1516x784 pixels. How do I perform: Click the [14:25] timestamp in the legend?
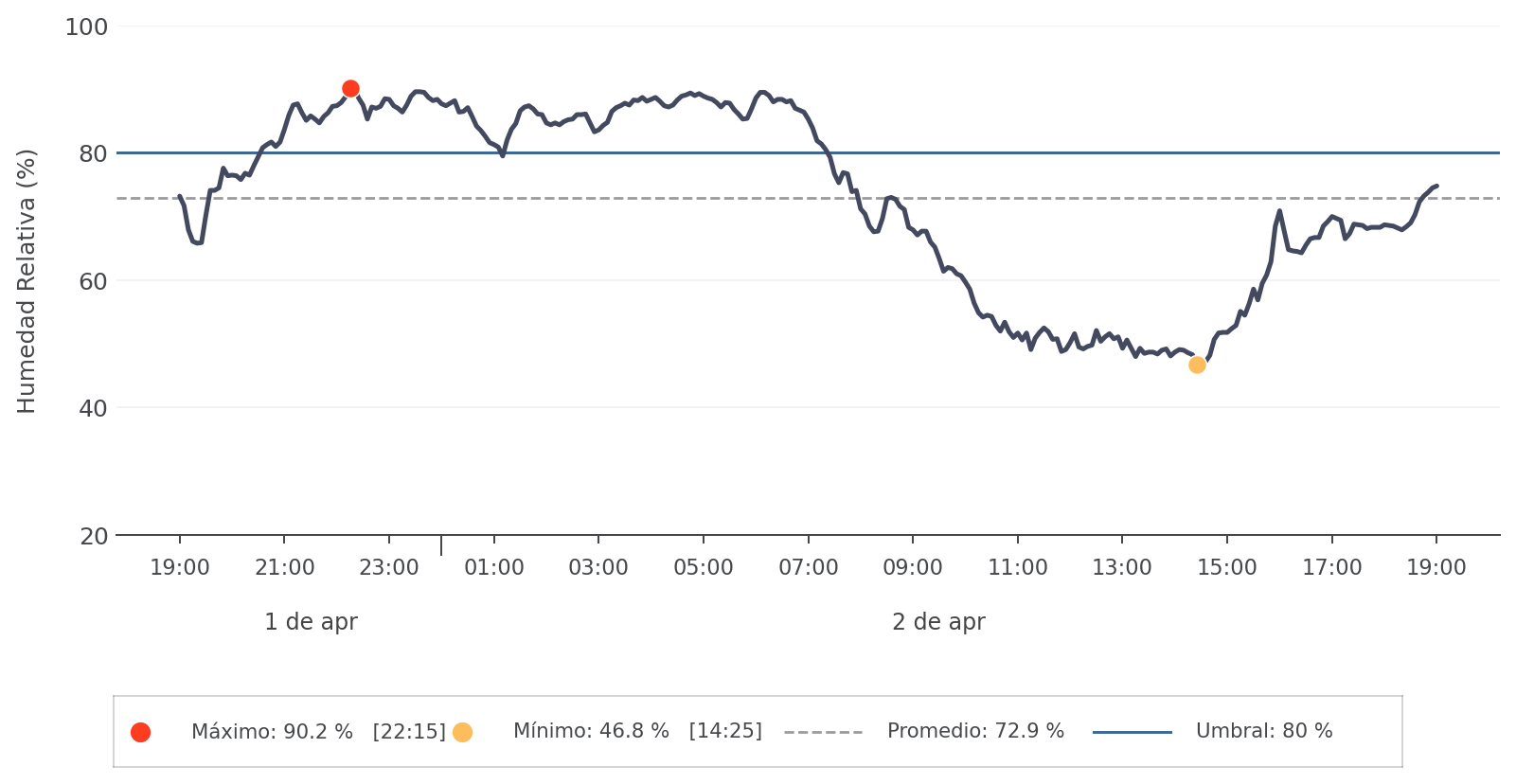pos(725,732)
